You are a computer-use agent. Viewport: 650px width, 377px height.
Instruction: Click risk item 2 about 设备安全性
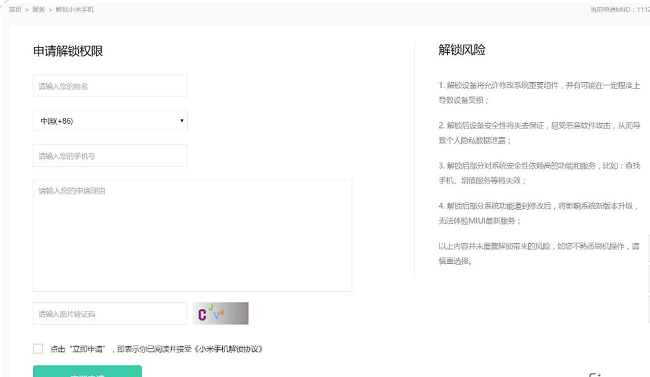pos(539,133)
